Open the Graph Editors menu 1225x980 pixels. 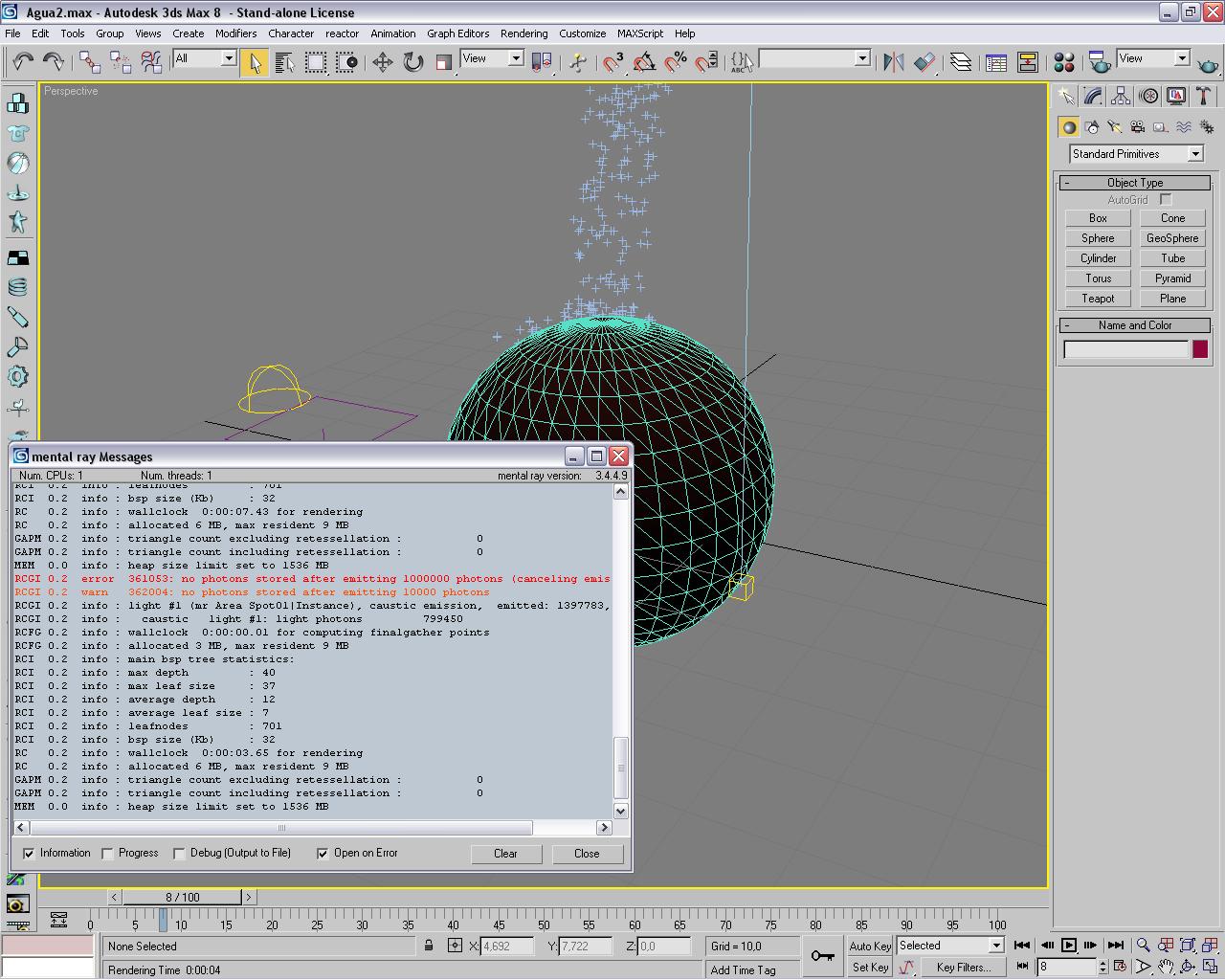pyautogui.click(x=457, y=33)
